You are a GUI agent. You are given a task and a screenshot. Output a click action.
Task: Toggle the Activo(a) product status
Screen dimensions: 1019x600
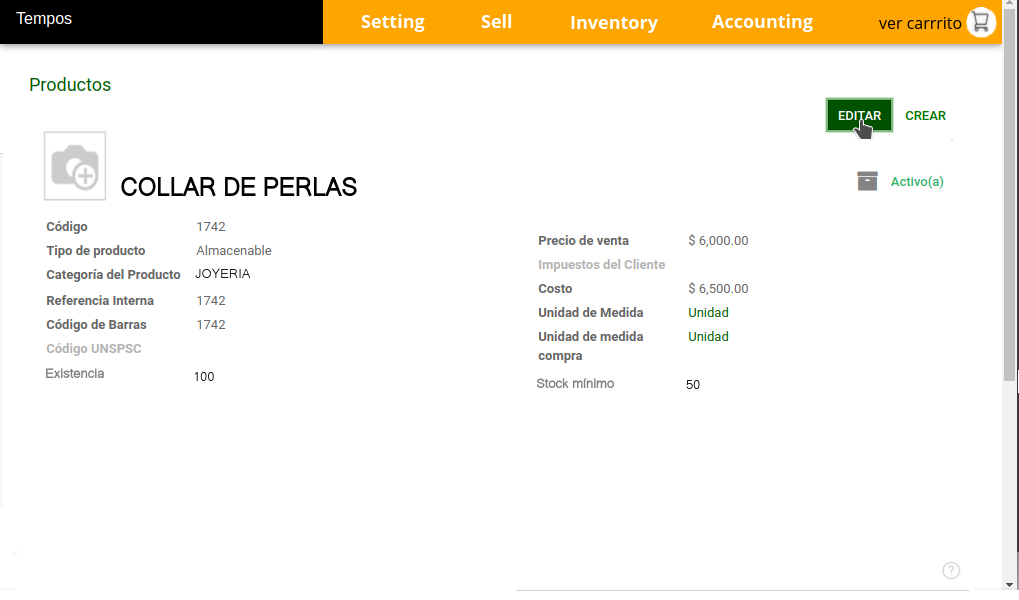pos(917,182)
